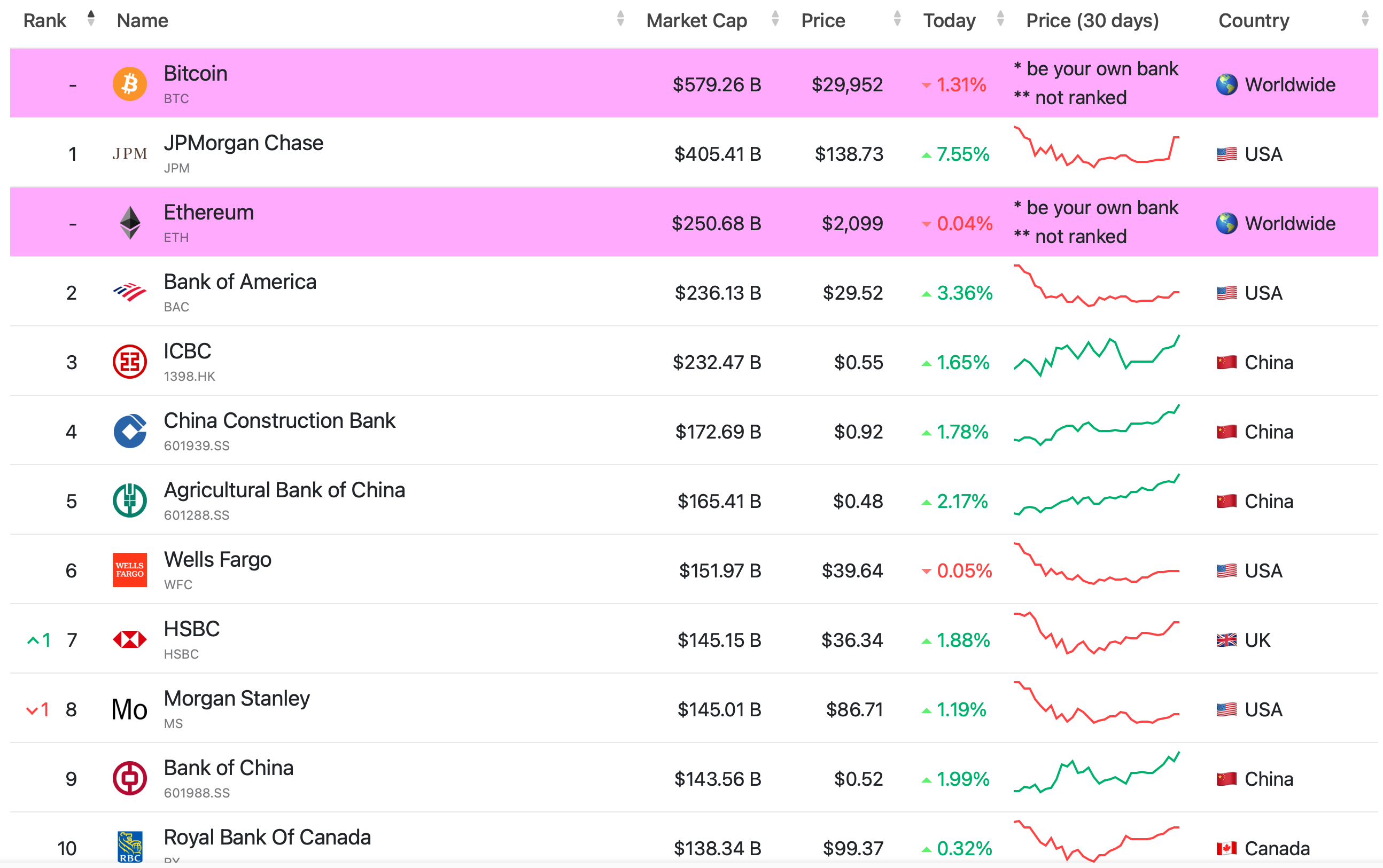Click the Bitcoin BTC logo icon
Viewport: 1383px width, 868px height.
(x=130, y=84)
